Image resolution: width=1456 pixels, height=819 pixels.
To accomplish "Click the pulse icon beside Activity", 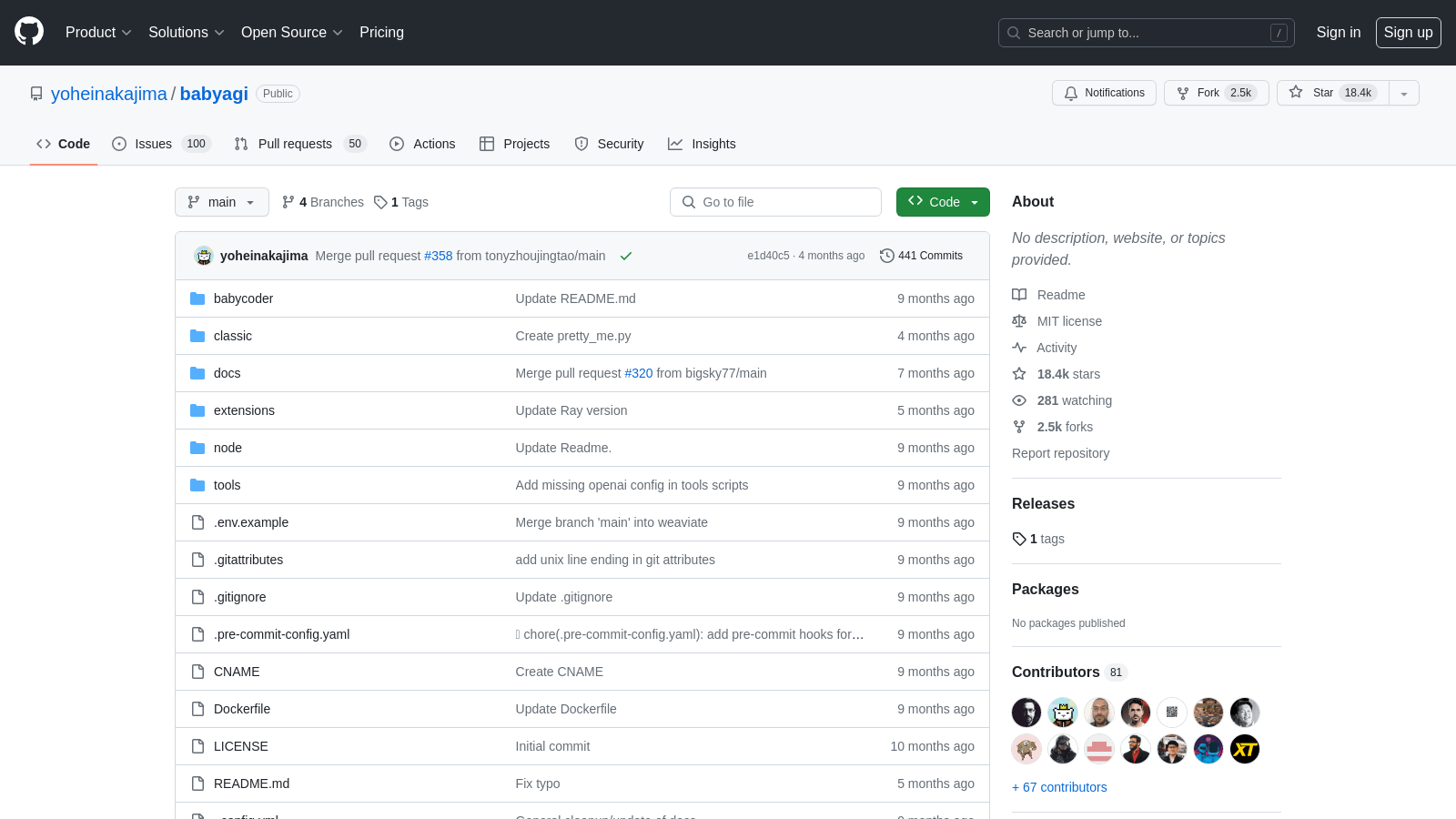I will 1019,348.
